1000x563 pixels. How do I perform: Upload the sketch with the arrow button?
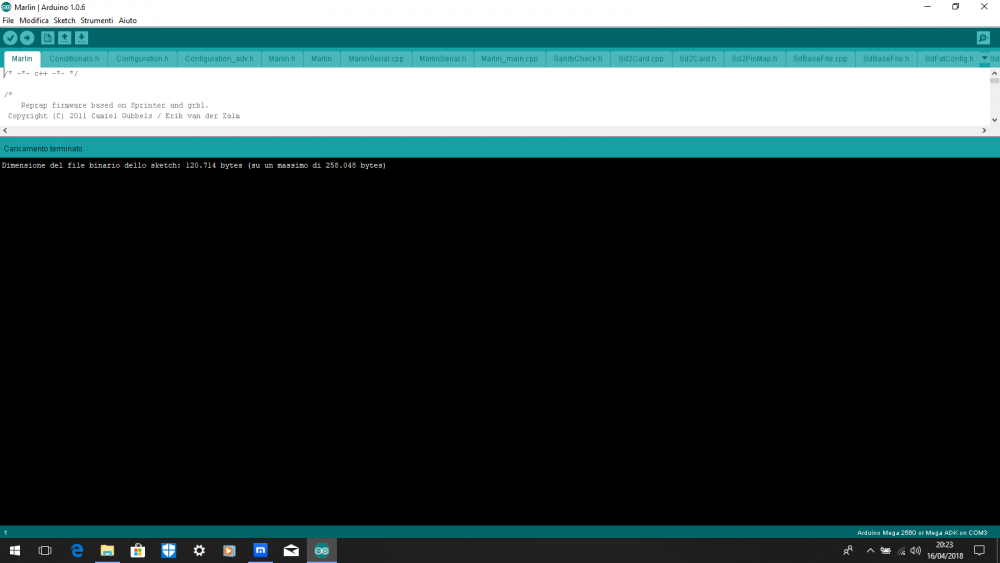[x=27, y=38]
